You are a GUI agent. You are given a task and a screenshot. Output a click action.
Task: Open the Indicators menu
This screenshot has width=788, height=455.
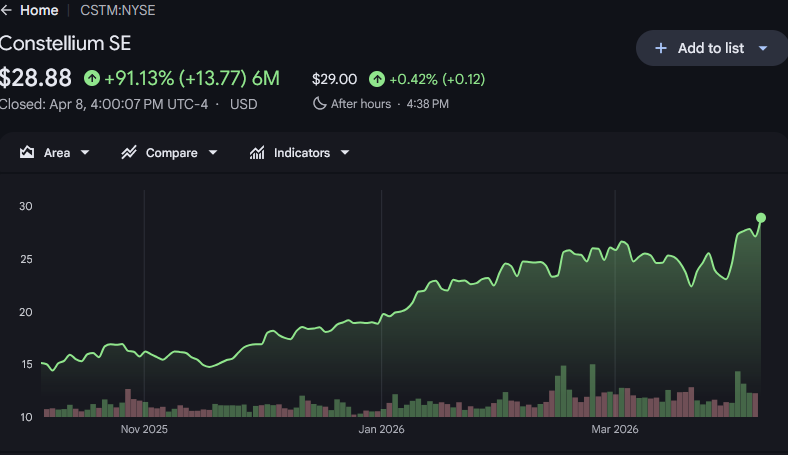[x=300, y=152]
